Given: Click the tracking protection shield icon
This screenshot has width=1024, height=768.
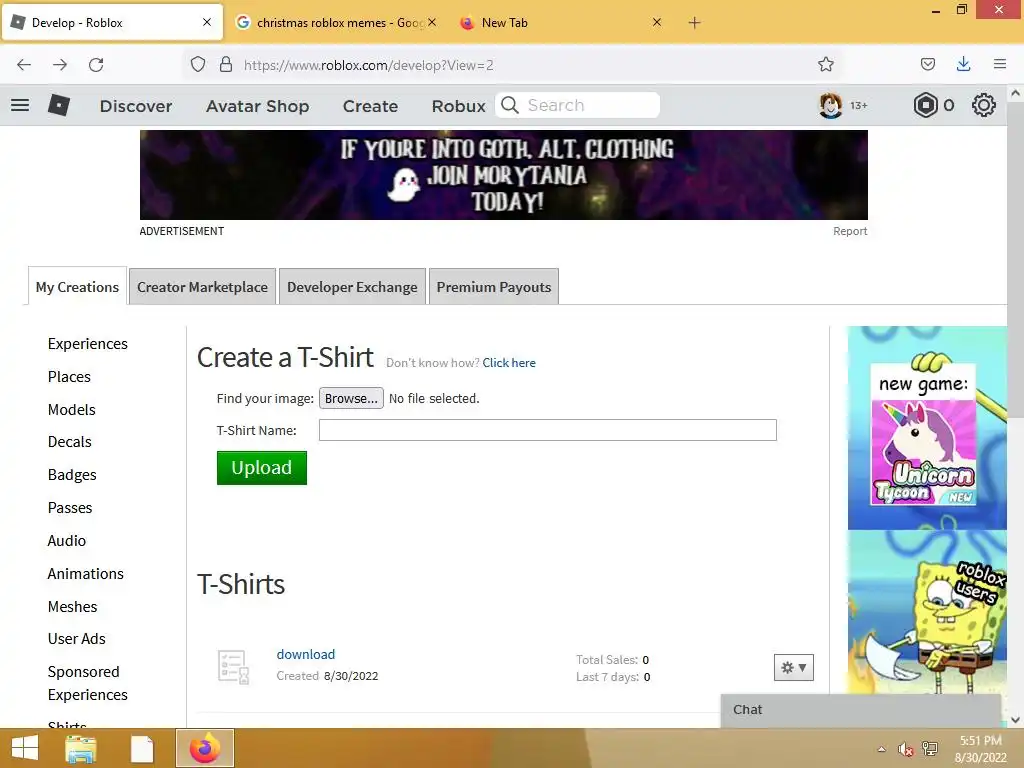Looking at the screenshot, I should [198, 65].
